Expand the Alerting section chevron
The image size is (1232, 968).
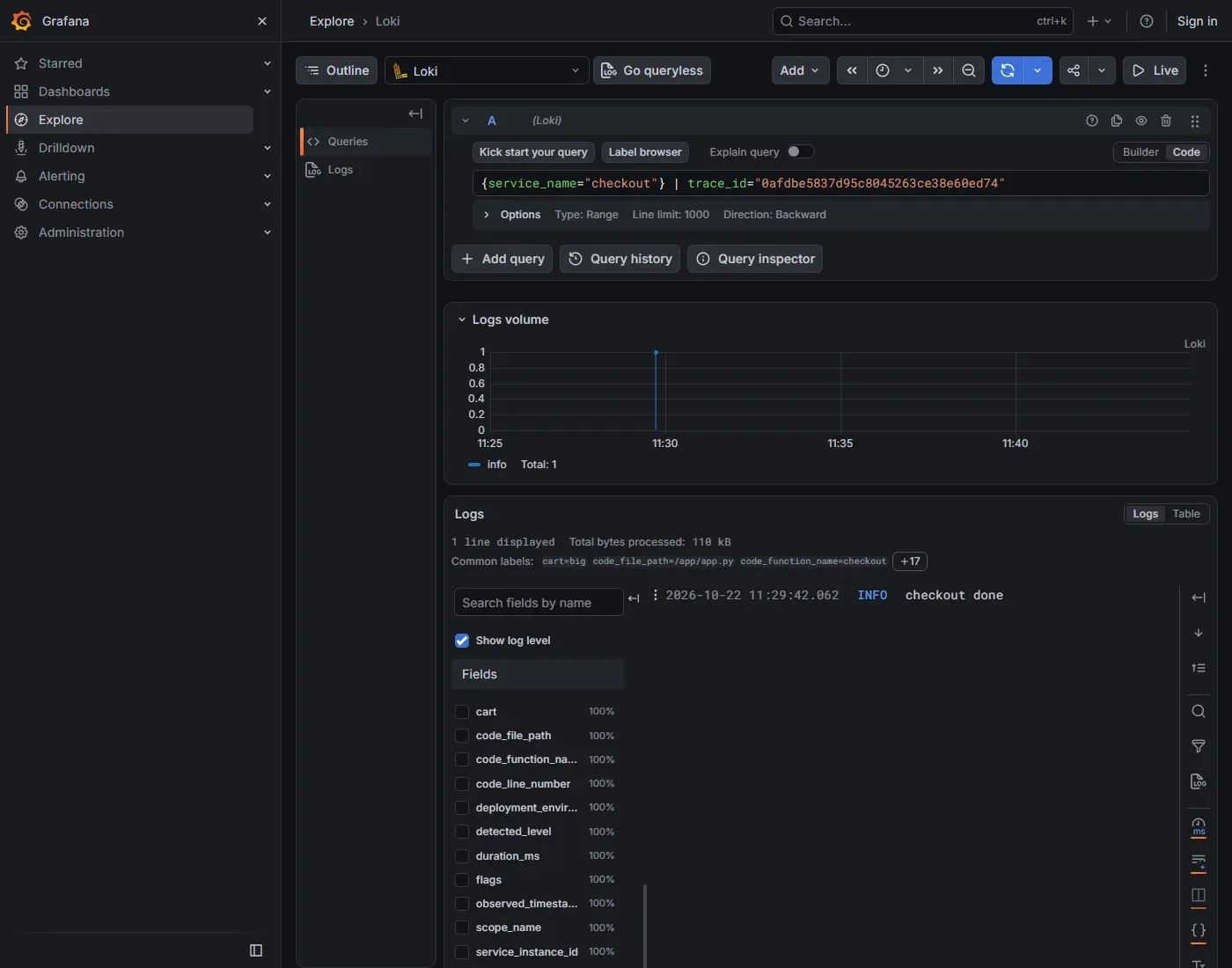click(x=268, y=176)
